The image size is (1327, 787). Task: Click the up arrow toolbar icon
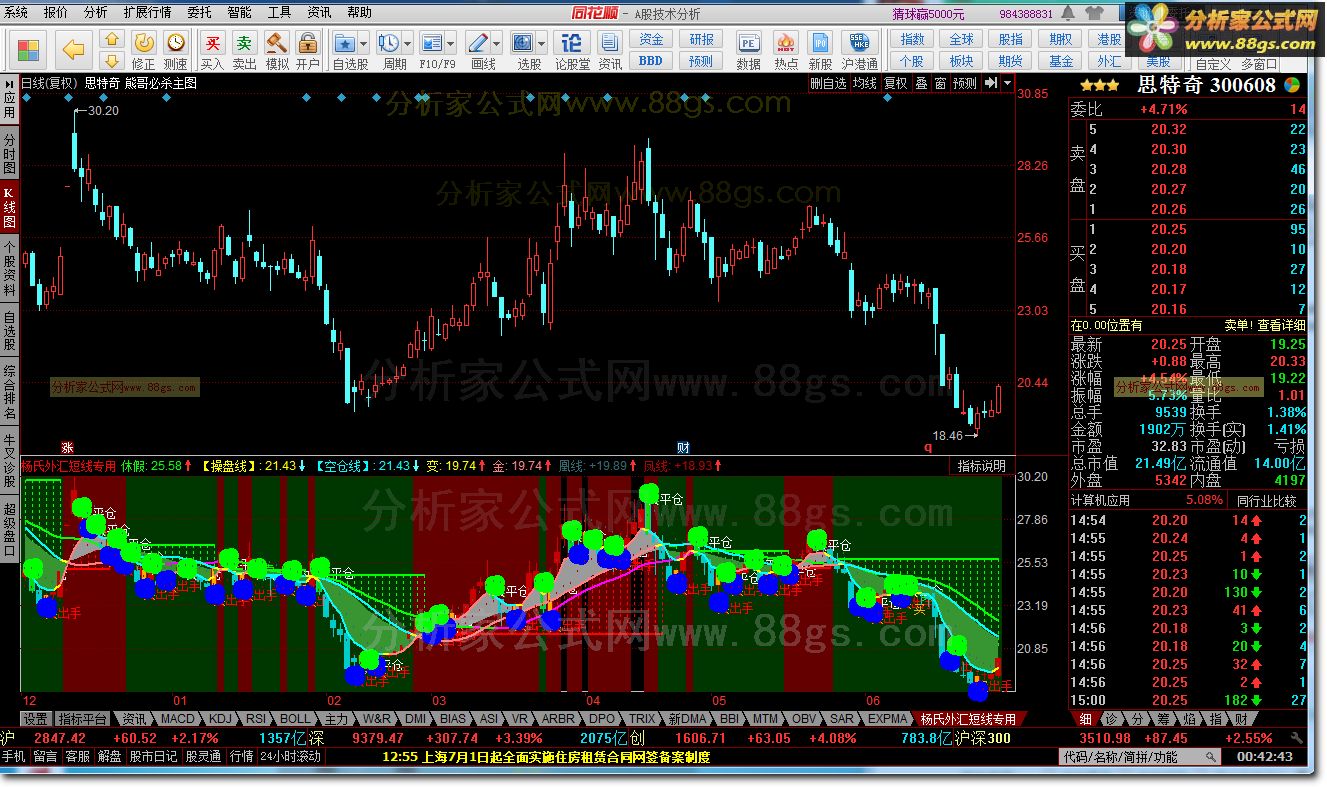(x=112, y=39)
